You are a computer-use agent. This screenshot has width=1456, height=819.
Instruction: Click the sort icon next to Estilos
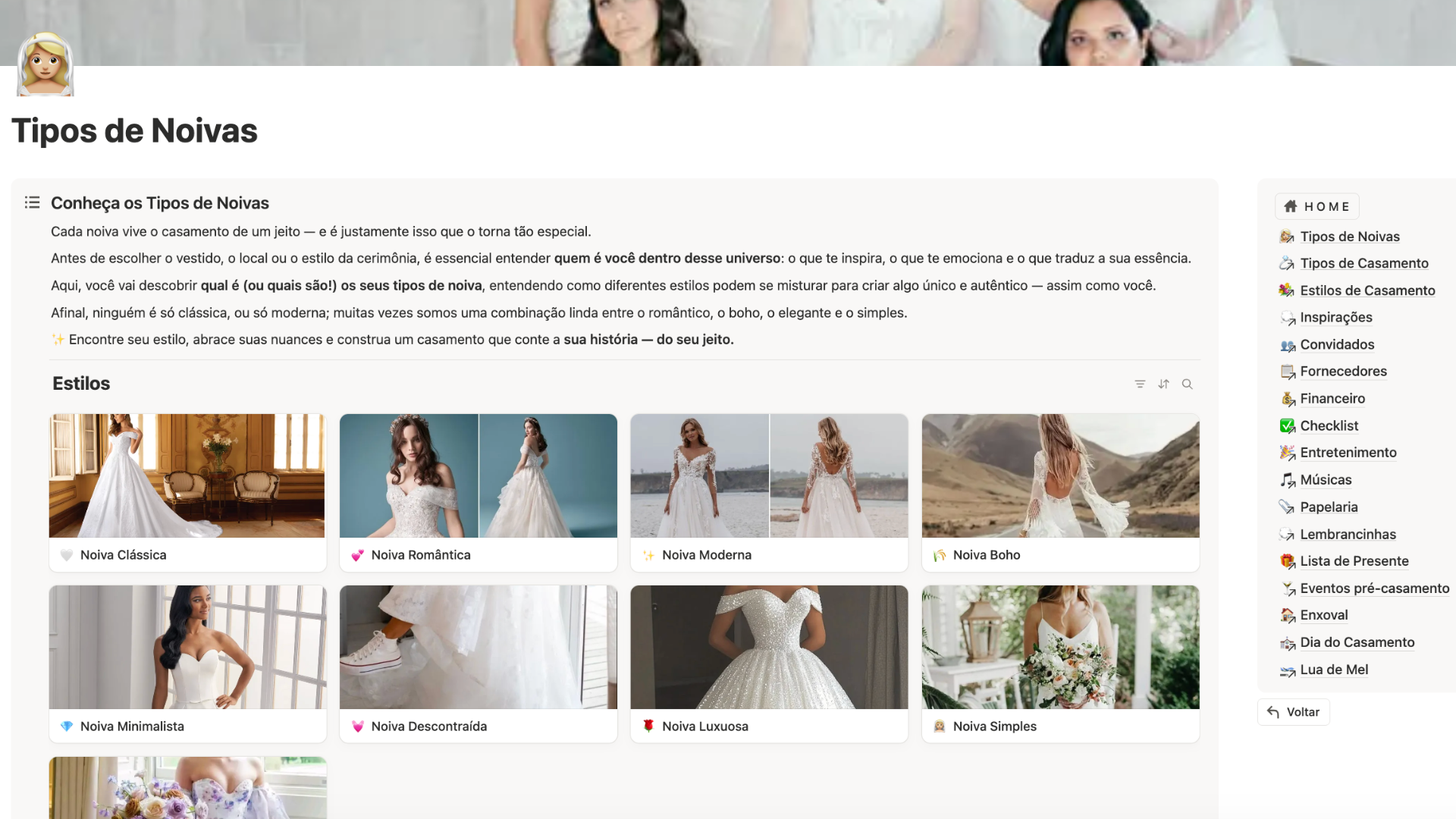click(x=1164, y=384)
